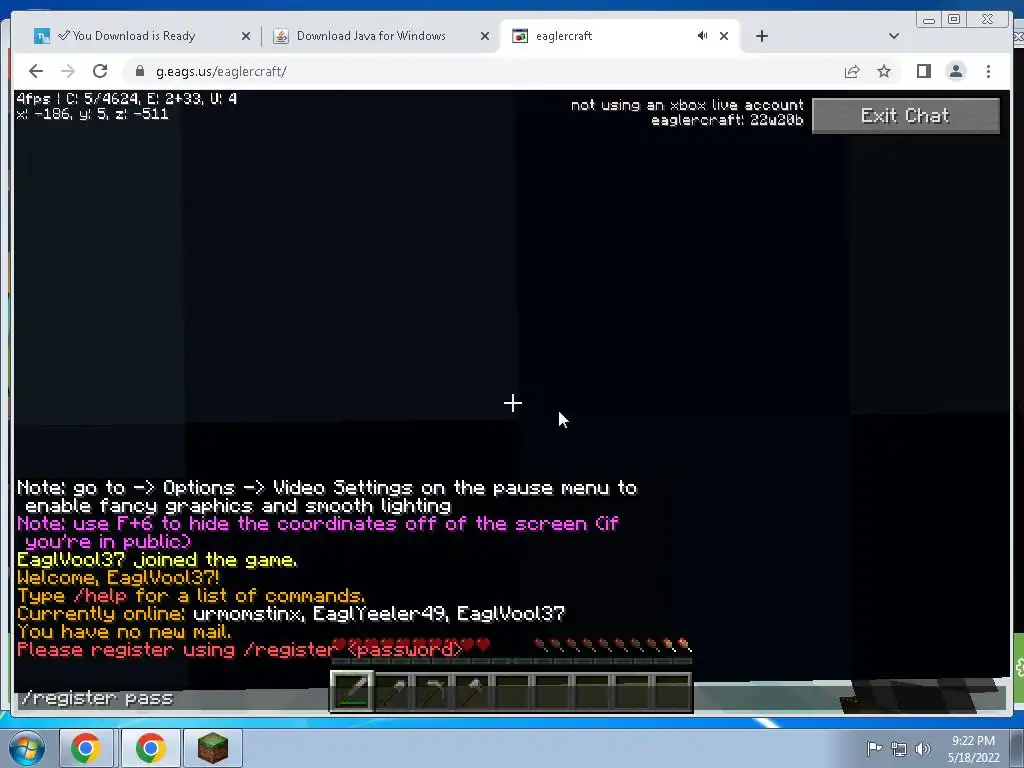1024x768 pixels.
Task: Select third hotbar slot with pickaxe
Action: pos(433,692)
